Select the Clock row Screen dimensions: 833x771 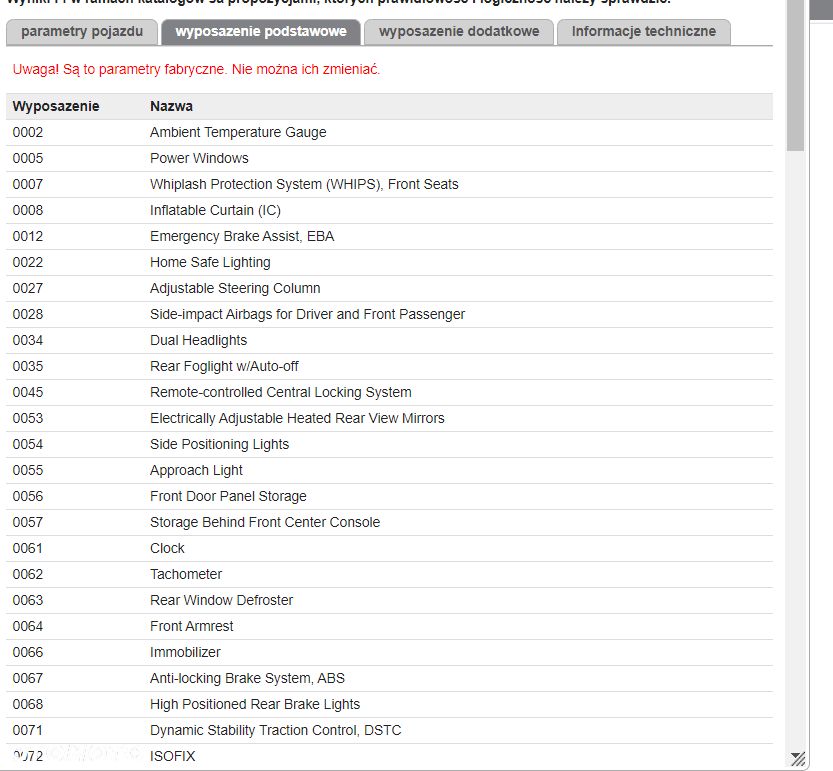point(389,549)
